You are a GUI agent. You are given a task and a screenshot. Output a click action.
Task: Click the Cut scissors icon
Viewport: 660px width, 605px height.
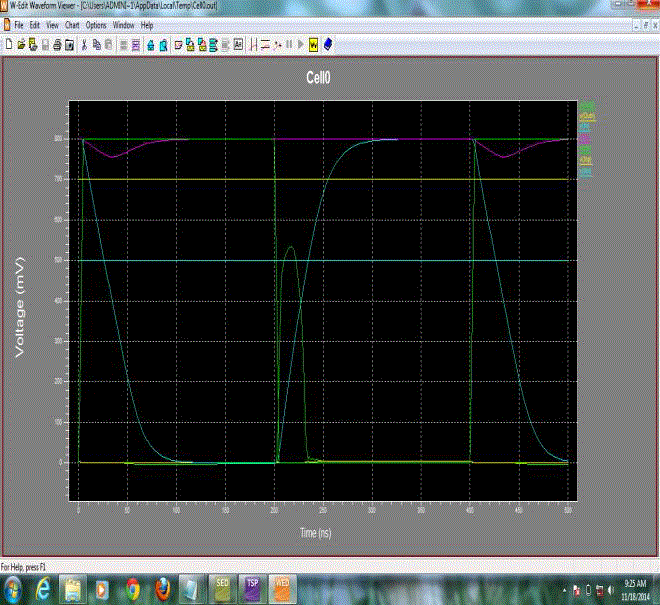[84, 44]
